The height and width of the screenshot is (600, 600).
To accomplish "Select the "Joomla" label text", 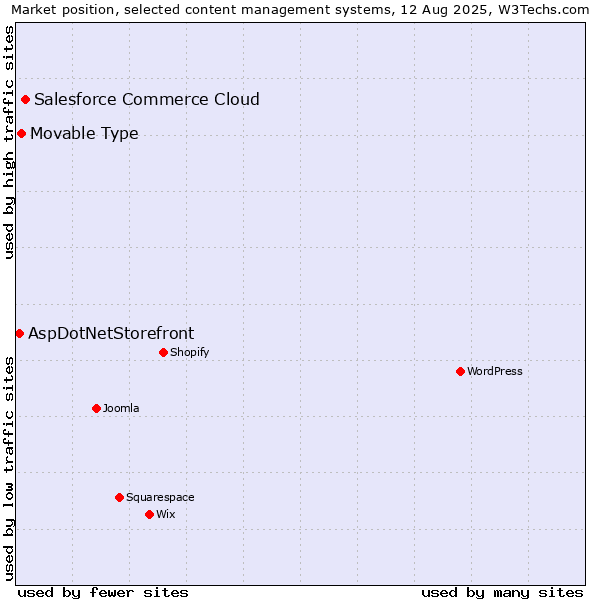I will 121,408.
